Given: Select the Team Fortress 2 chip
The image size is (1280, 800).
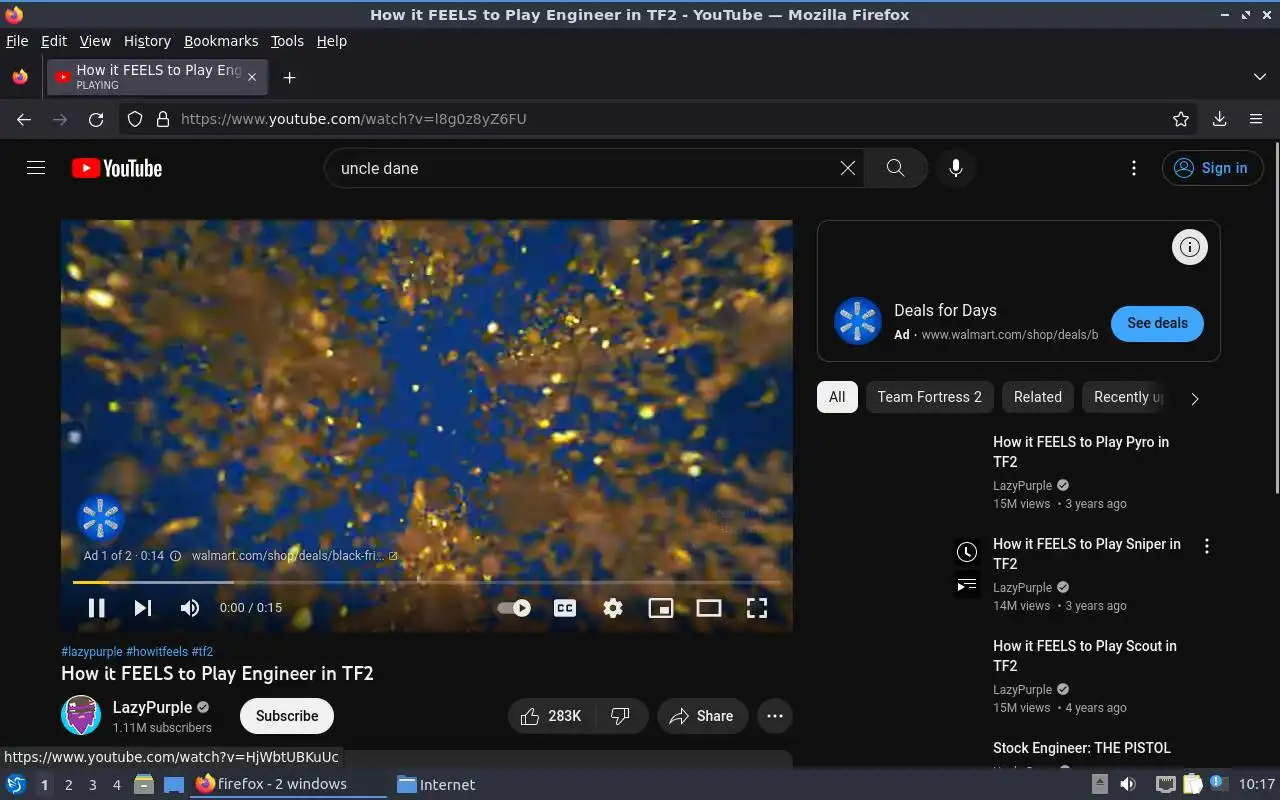Looking at the screenshot, I should (929, 397).
